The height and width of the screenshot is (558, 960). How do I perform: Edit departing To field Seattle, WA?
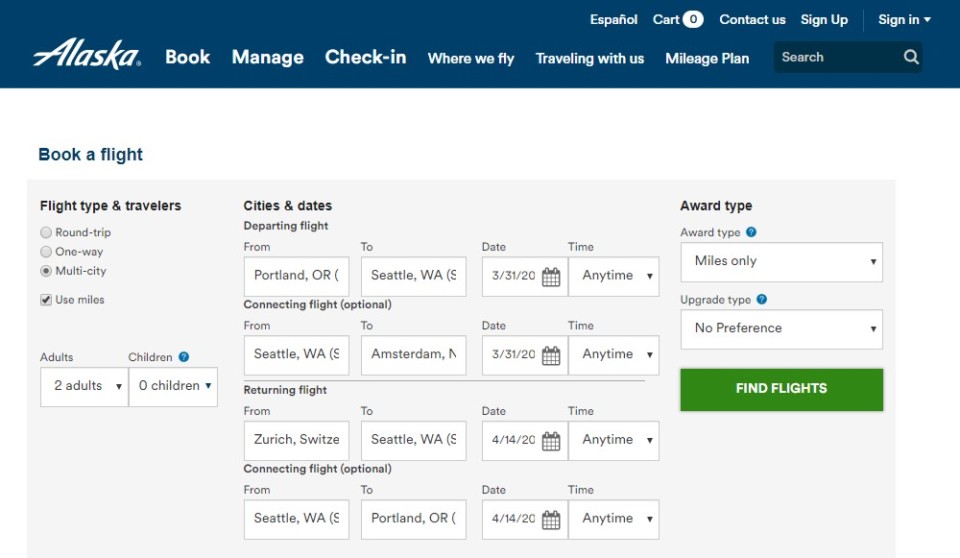tap(413, 276)
